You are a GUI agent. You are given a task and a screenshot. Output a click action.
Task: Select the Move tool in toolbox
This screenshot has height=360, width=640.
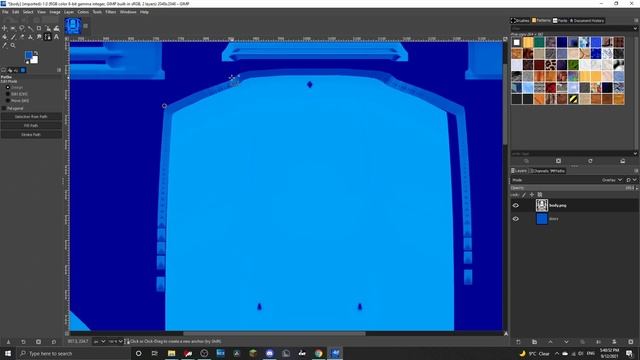click(x=4, y=28)
